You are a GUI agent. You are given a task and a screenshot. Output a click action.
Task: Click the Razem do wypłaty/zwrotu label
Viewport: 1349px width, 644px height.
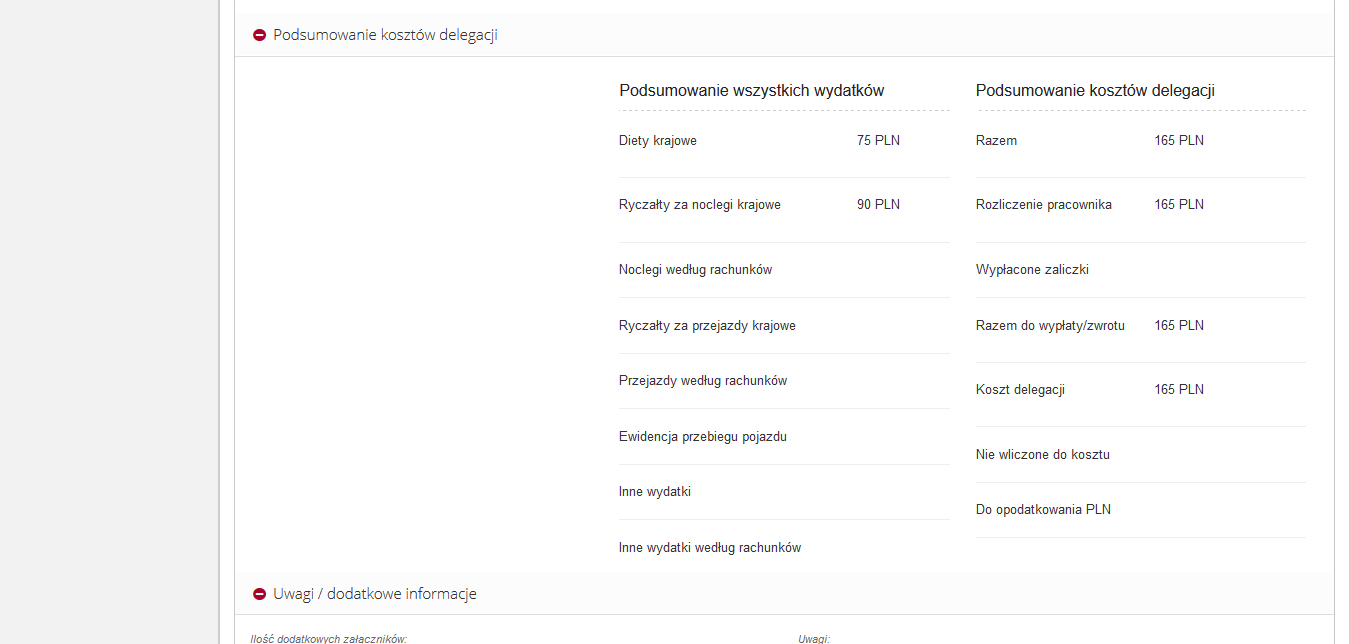click(1050, 326)
